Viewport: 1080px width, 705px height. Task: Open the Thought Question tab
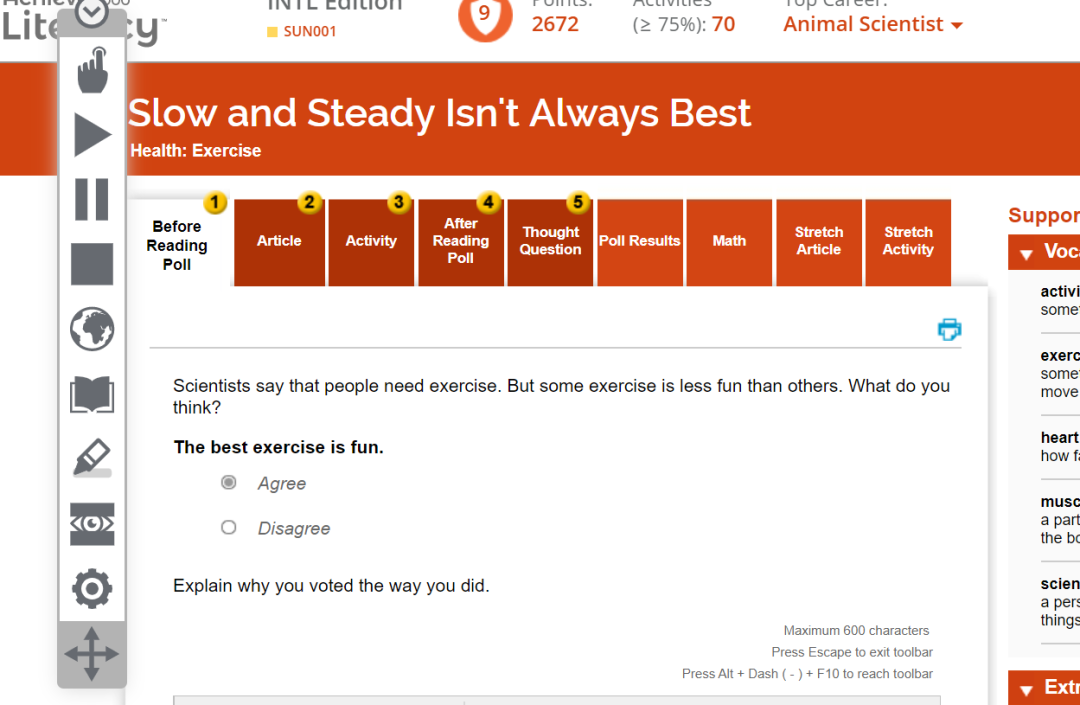550,242
